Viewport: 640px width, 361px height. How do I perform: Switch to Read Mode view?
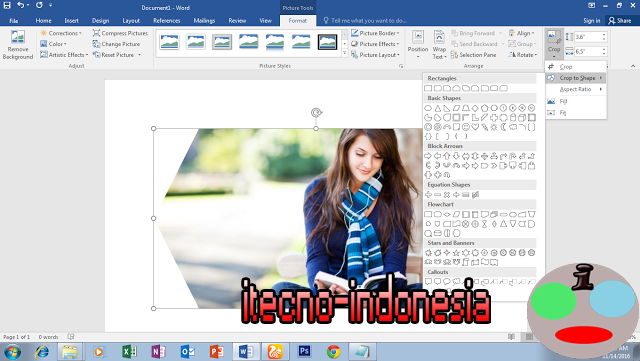point(511,337)
